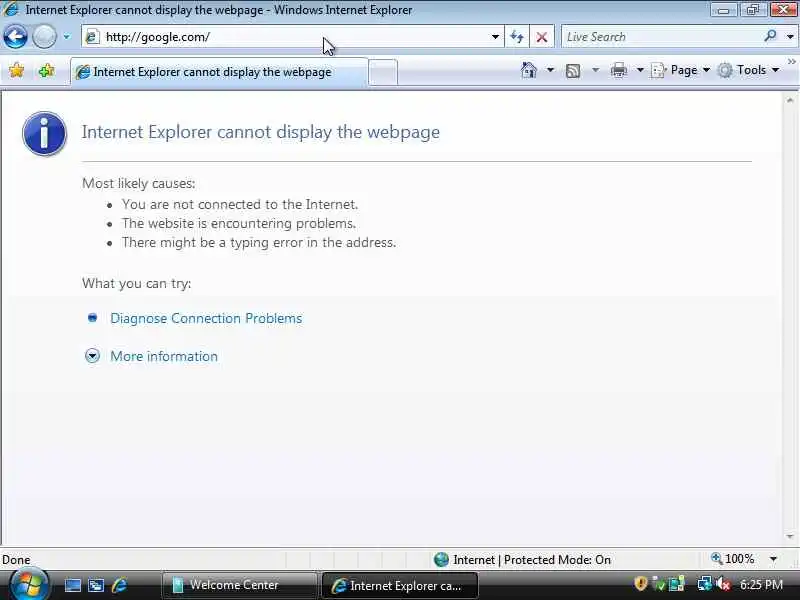Switch to Welcome Center taskbar button
This screenshot has height=600, width=800.
[x=239, y=585]
